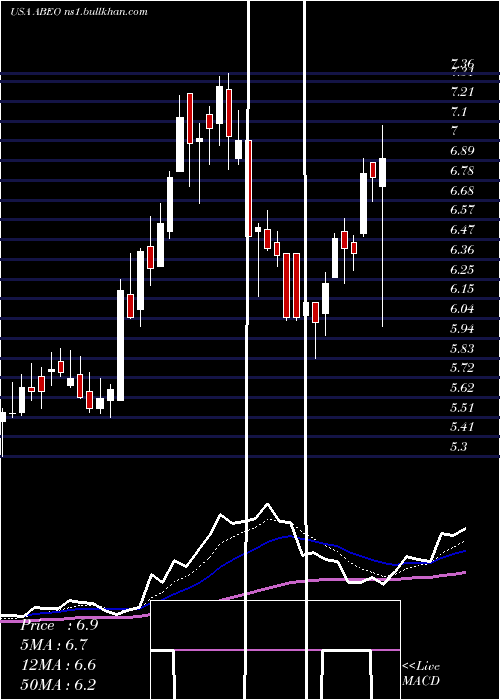Click the 5.83 price axis label
The height and width of the screenshot is (700, 500).
click(462, 349)
